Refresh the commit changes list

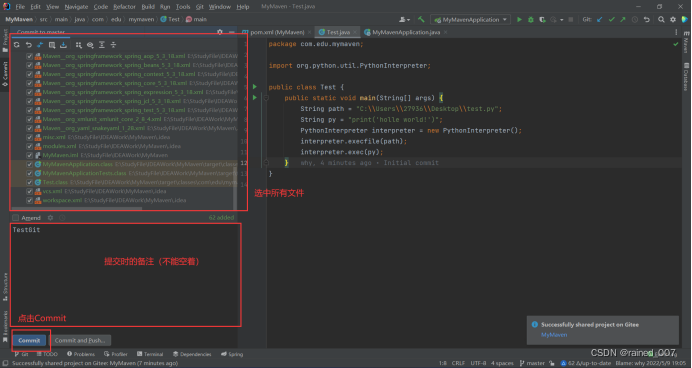click(x=17, y=45)
